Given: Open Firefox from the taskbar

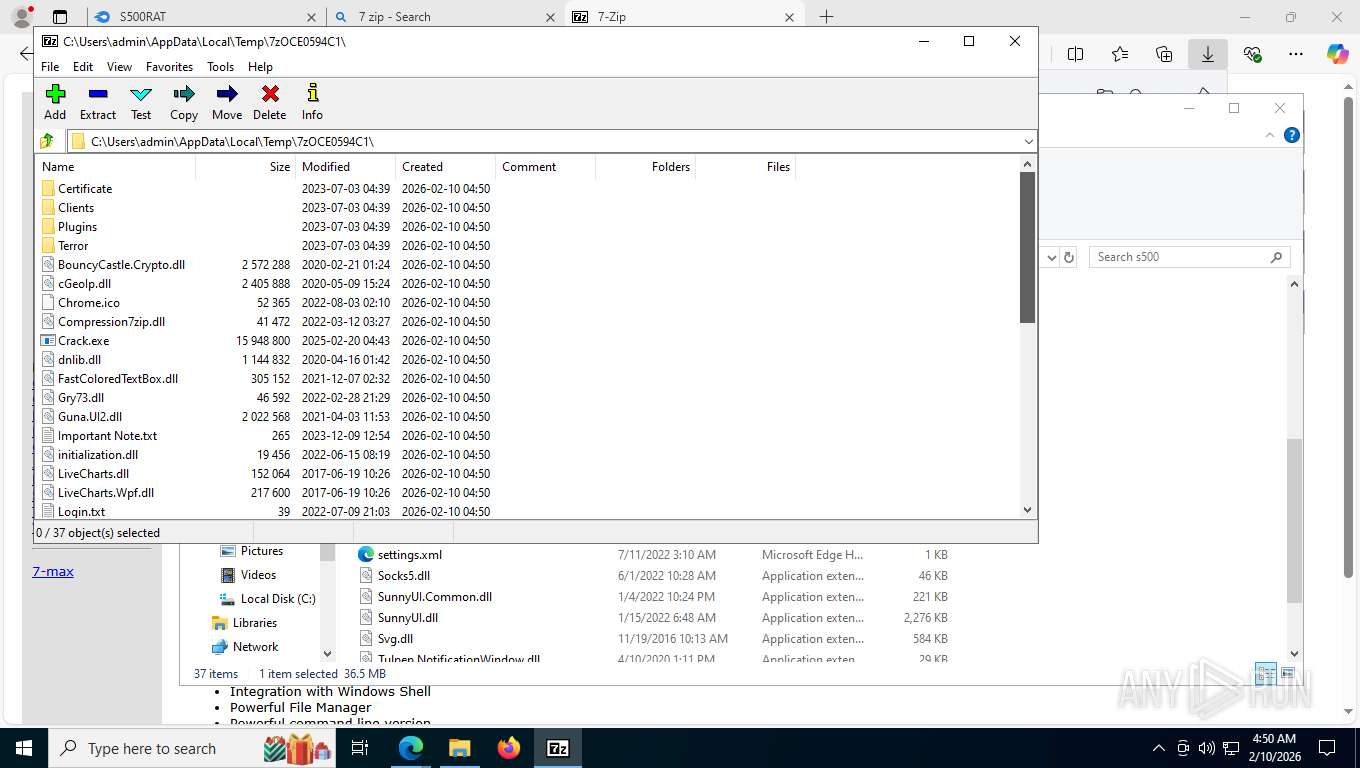Looking at the screenshot, I should tap(509, 748).
